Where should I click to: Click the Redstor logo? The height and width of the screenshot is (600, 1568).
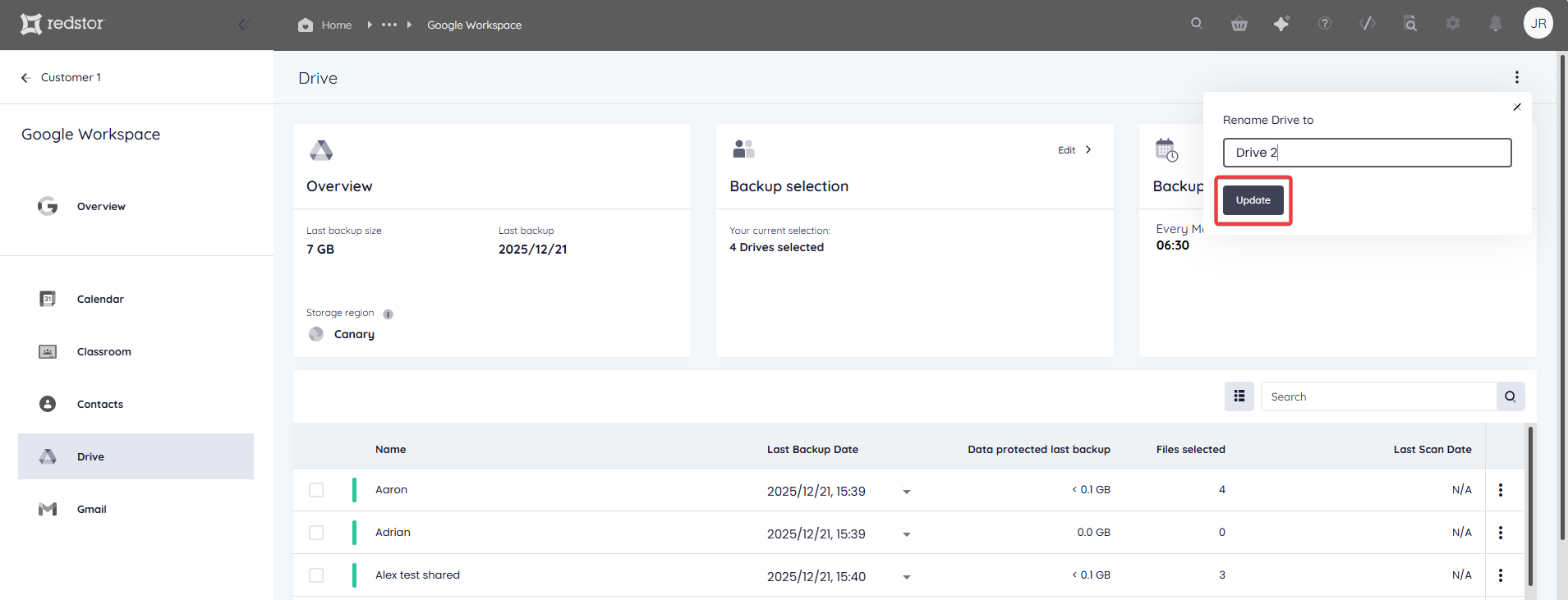(x=62, y=24)
